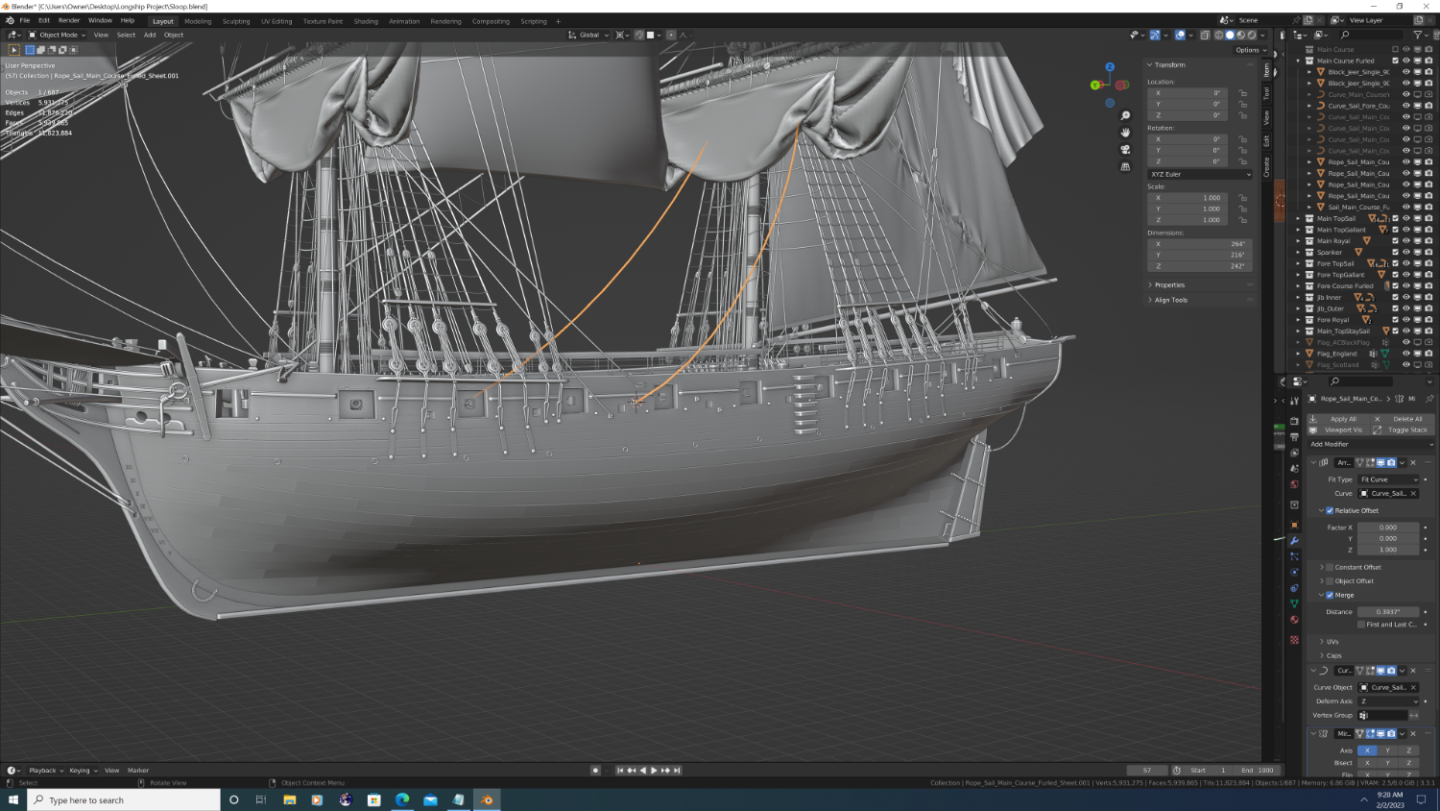Select rendered viewport shading
This screenshot has width=1440, height=811.
[x=1254, y=35]
